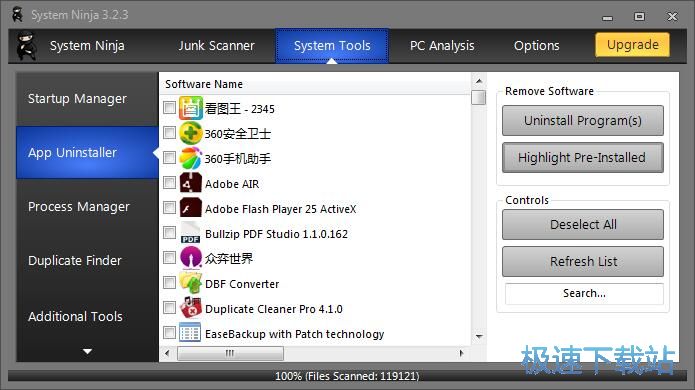This screenshot has height=390, width=695.
Task: Click the title bar ninja icon
Action: tap(17, 15)
